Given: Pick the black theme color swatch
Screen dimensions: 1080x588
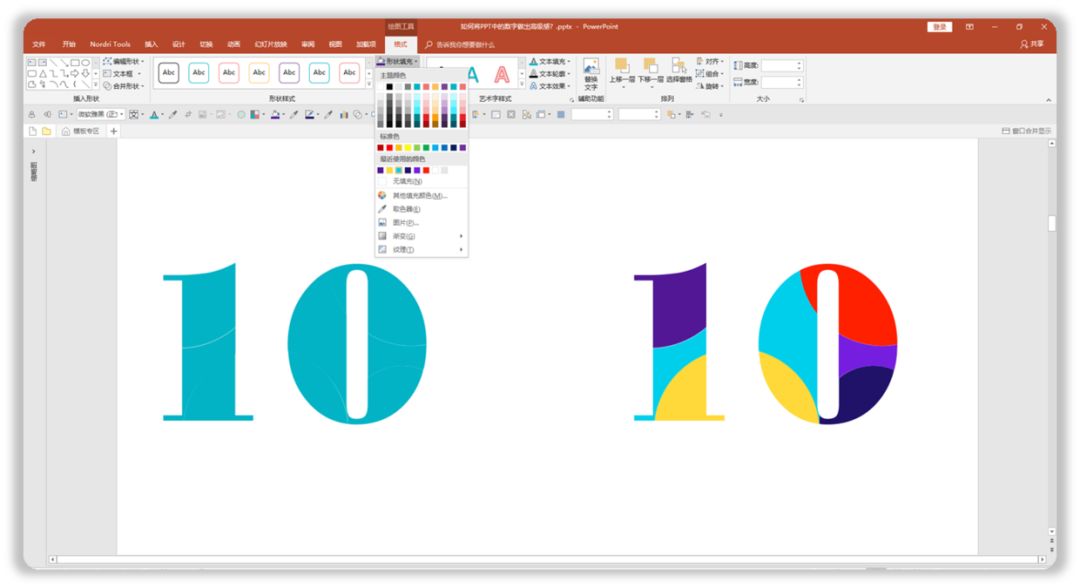Looking at the screenshot, I should coord(389,87).
